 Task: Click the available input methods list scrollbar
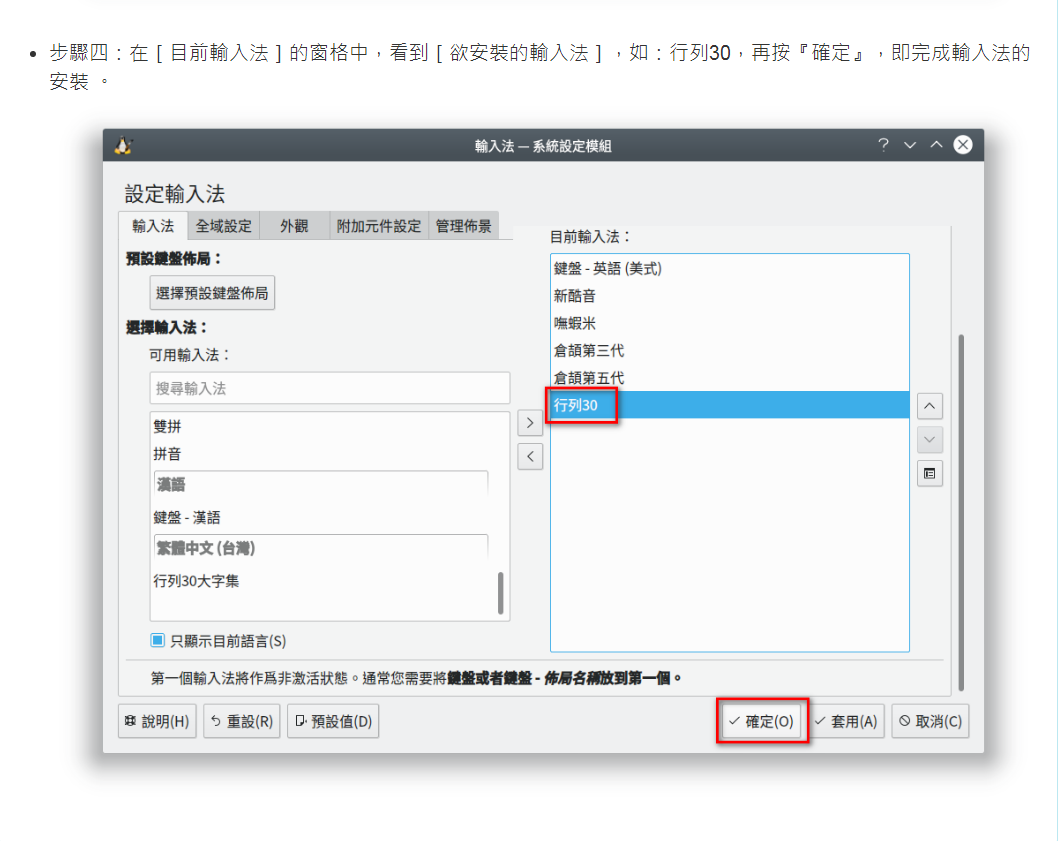[500, 593]
